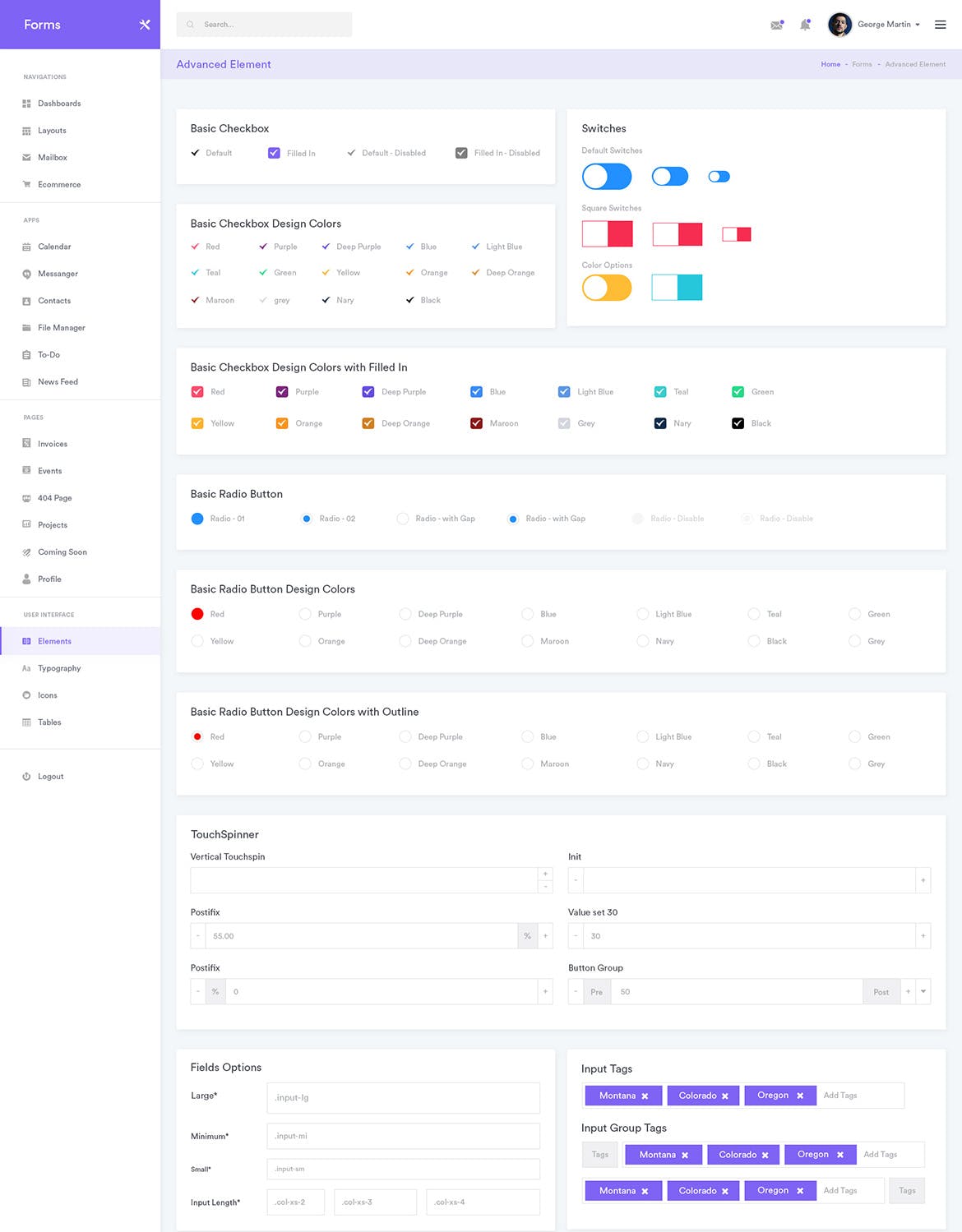Screen dimensions: 962x1232
Task: Select the Radio - 02 radio button
Action: tap(307, 519)
